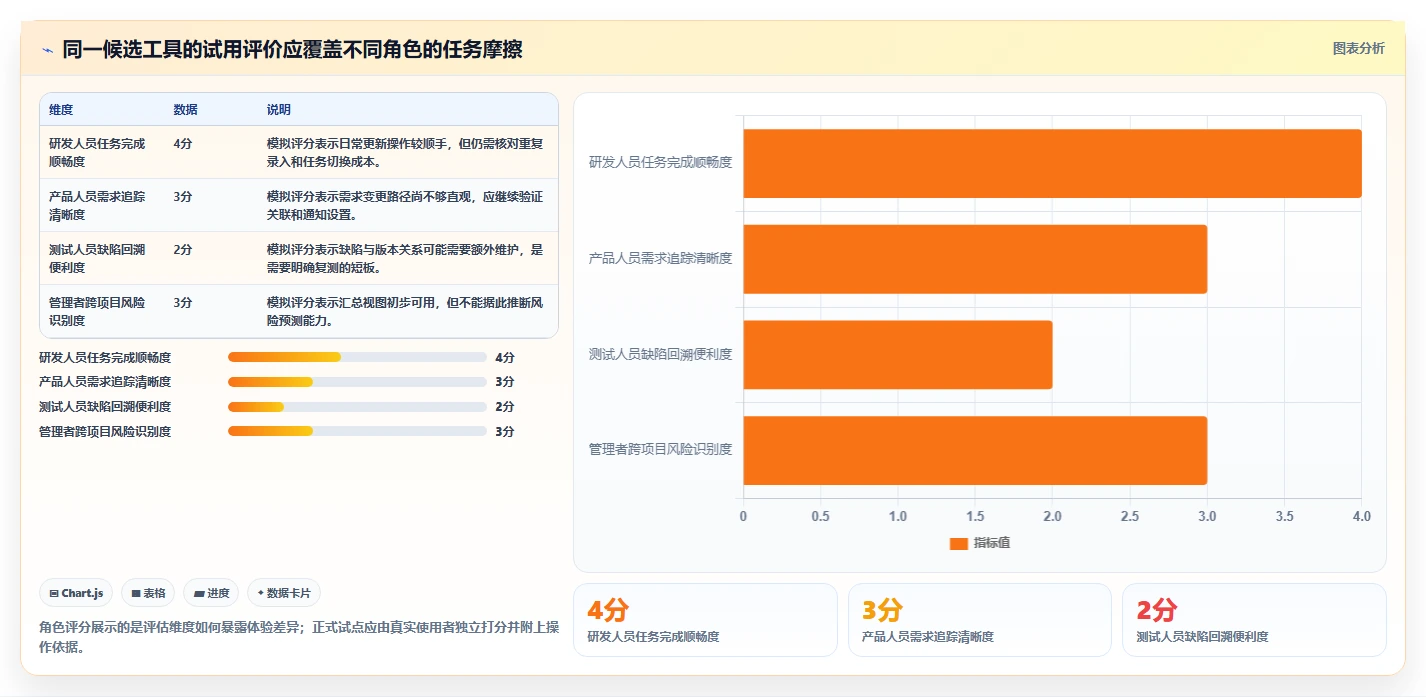Click the 管理者跨项目风险识别度 progress bar
Viewport: 1426px width, 697px height.
pos(357,431)
